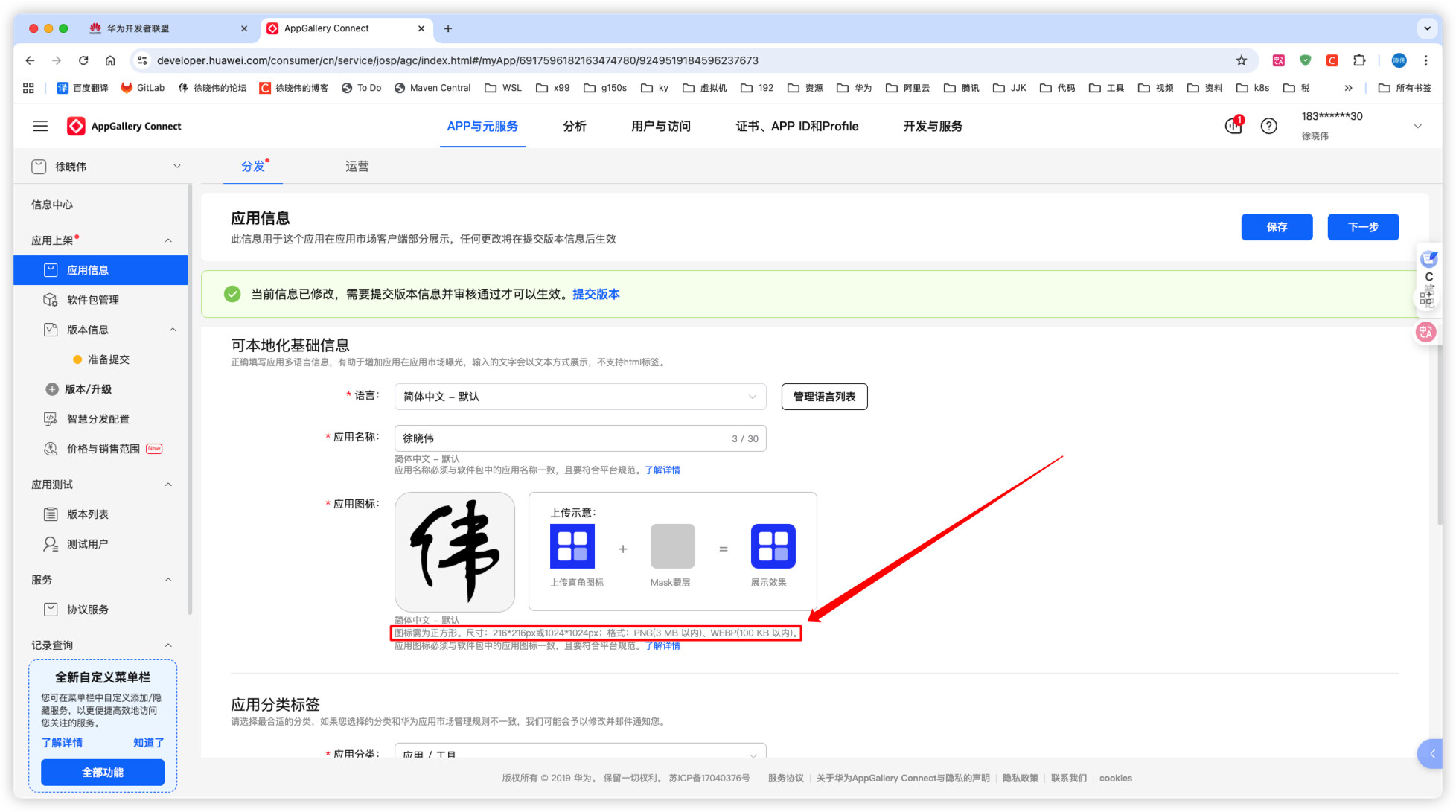Open the 语言 dropdown 简体中文 – 默认

point(579,397)
